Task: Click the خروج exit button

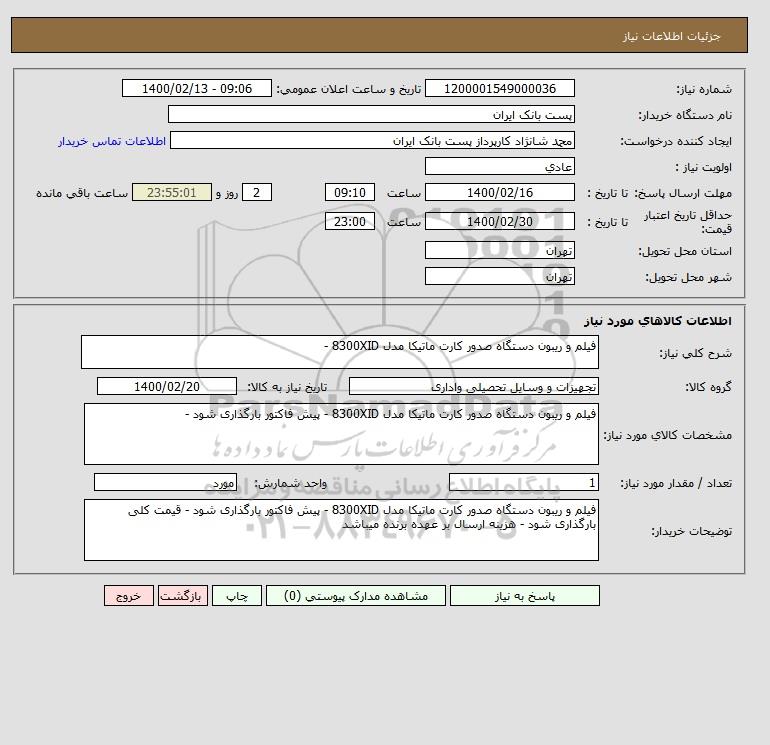Action: (x=129, y=595)
